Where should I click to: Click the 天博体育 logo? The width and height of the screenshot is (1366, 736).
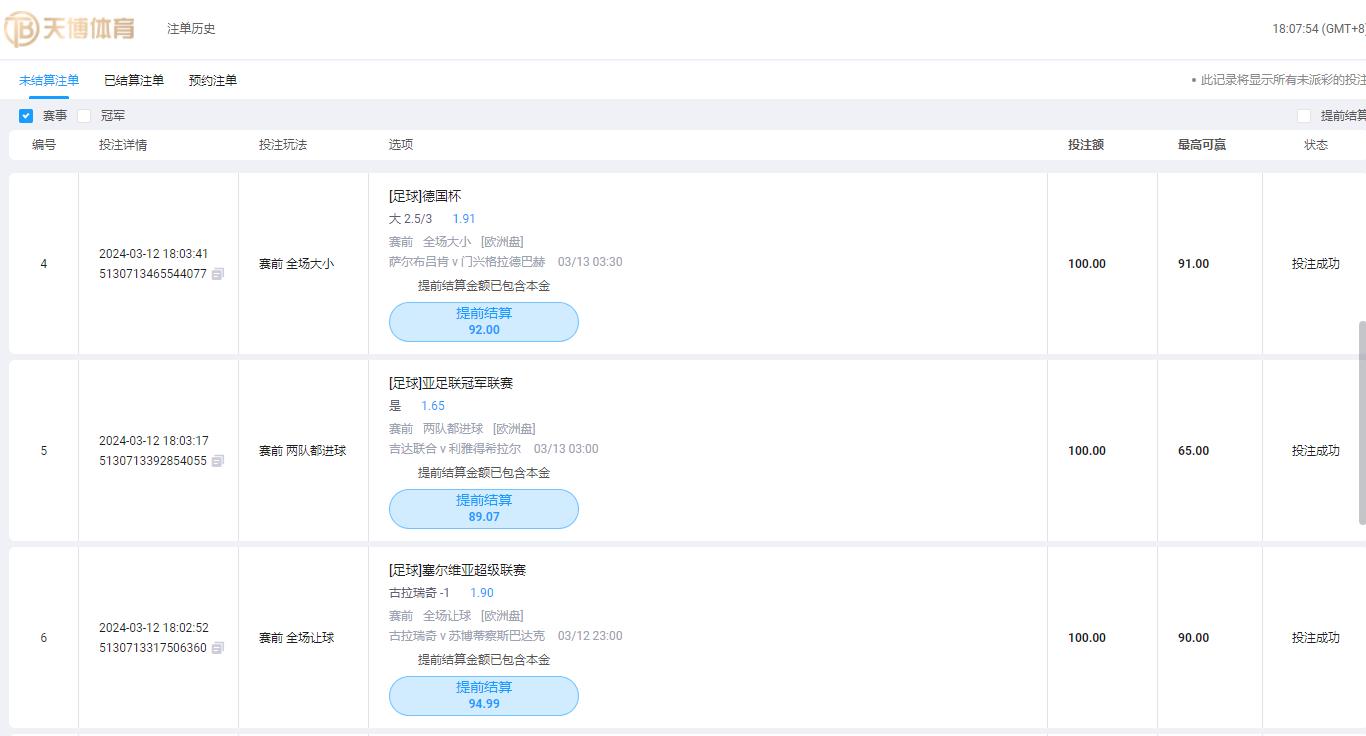(x=70, y=29)
